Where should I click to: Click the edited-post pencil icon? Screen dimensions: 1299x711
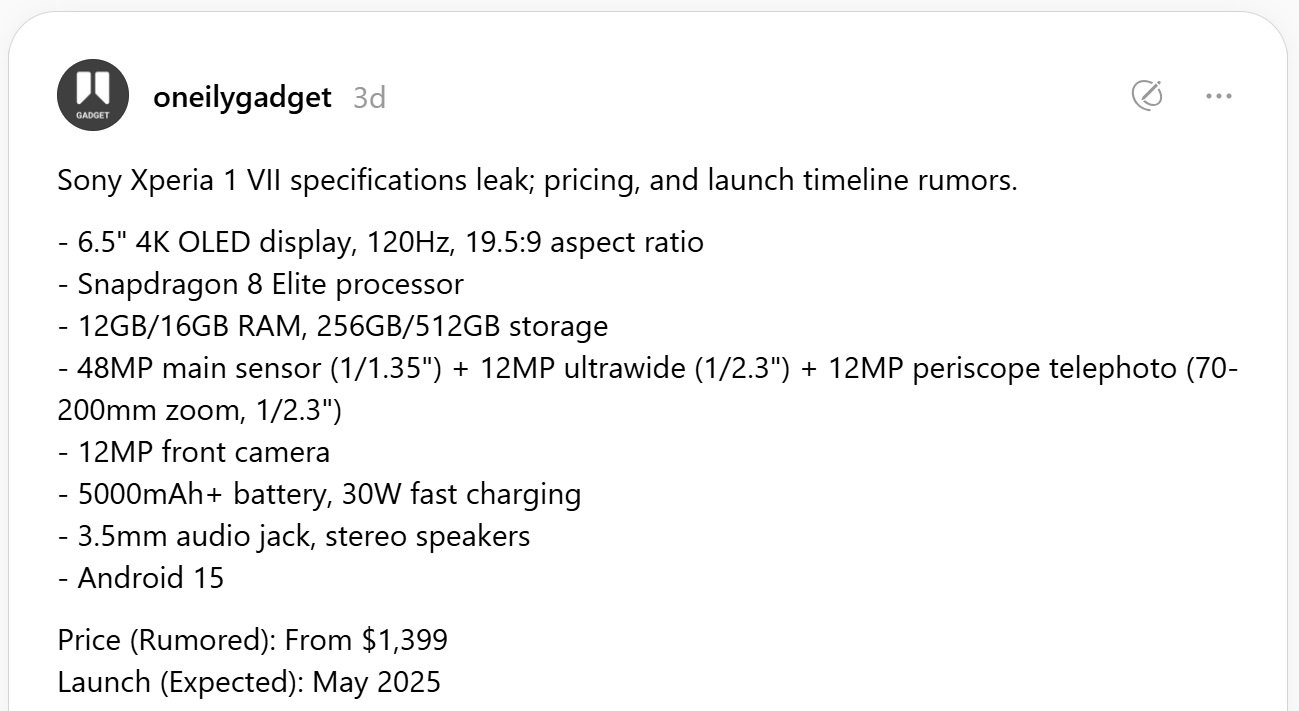[1146, 96]
